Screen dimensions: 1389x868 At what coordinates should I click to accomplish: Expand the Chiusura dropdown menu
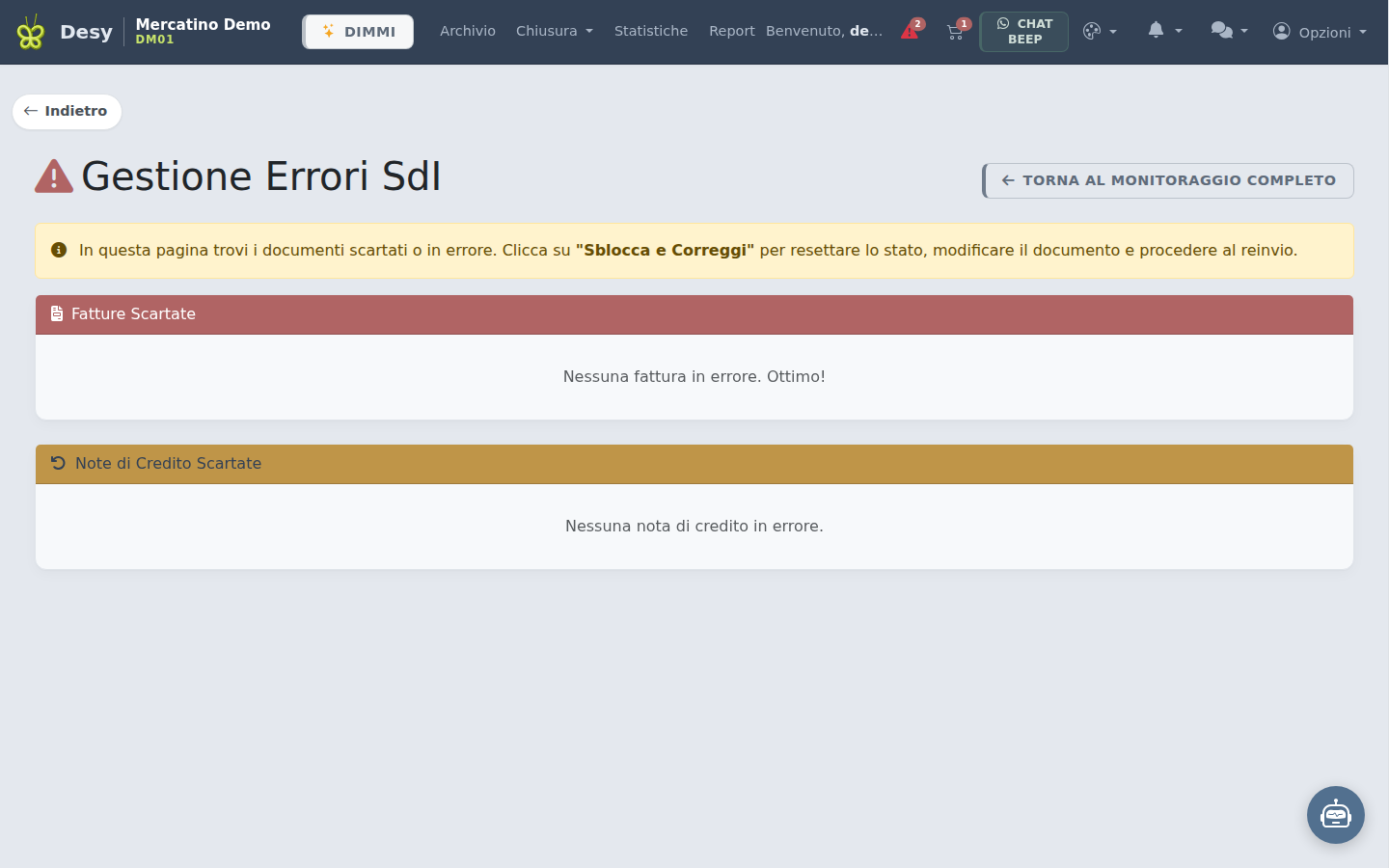(555, 31)
